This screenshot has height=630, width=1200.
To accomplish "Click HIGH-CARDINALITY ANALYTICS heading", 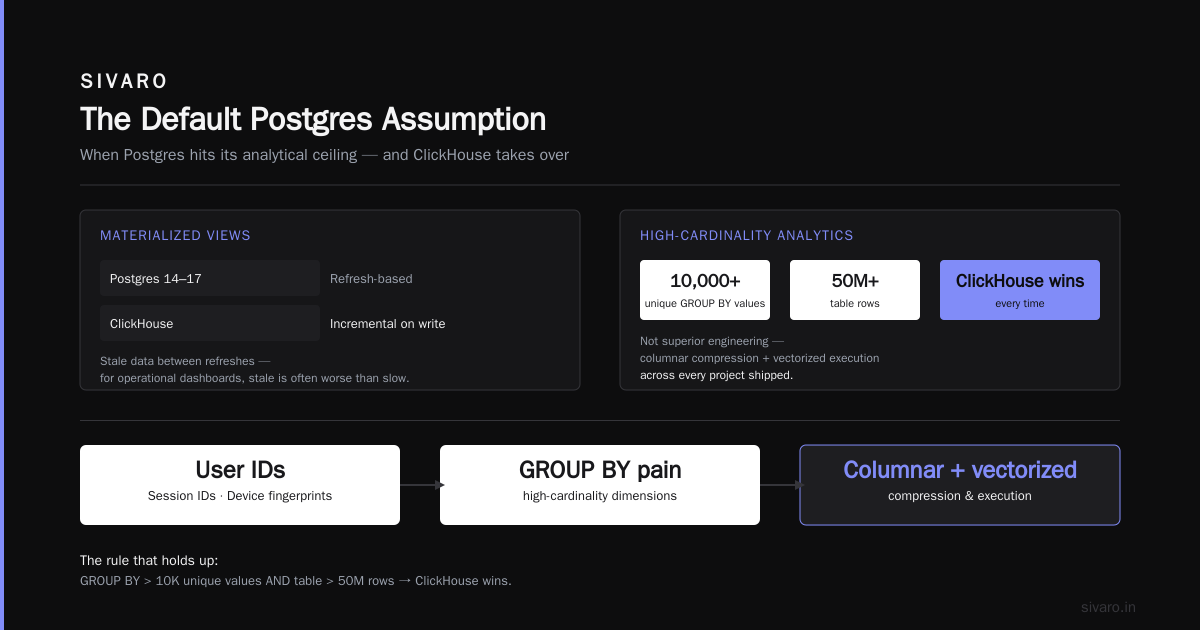I will point(747,236).
